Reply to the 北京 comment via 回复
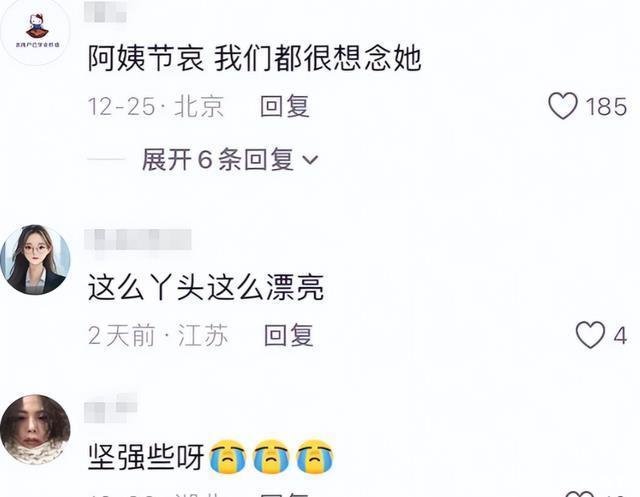Screen dimensions: 640x497 285,106
